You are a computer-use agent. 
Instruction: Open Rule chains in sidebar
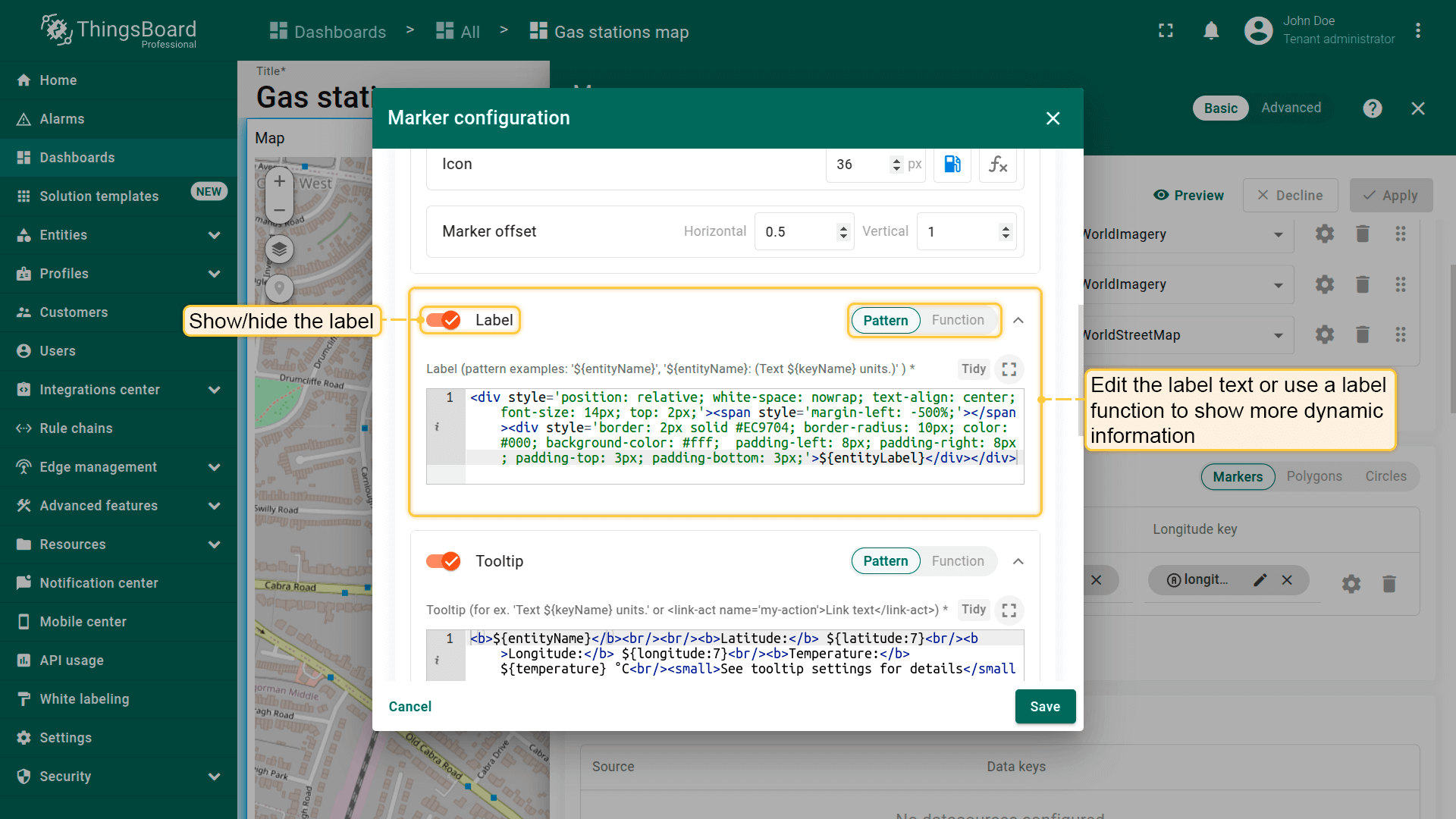(76, 428)
